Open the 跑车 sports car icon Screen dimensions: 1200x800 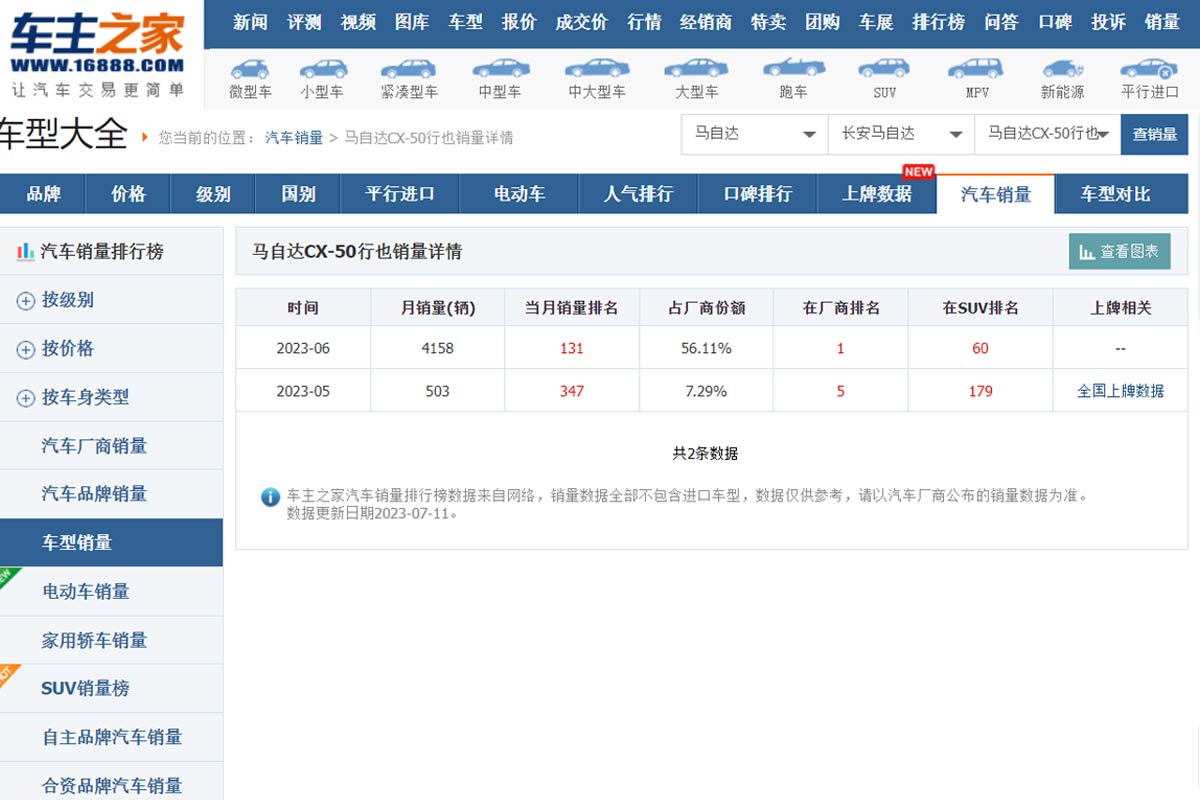pyautogui.click(x=793, y=68)
